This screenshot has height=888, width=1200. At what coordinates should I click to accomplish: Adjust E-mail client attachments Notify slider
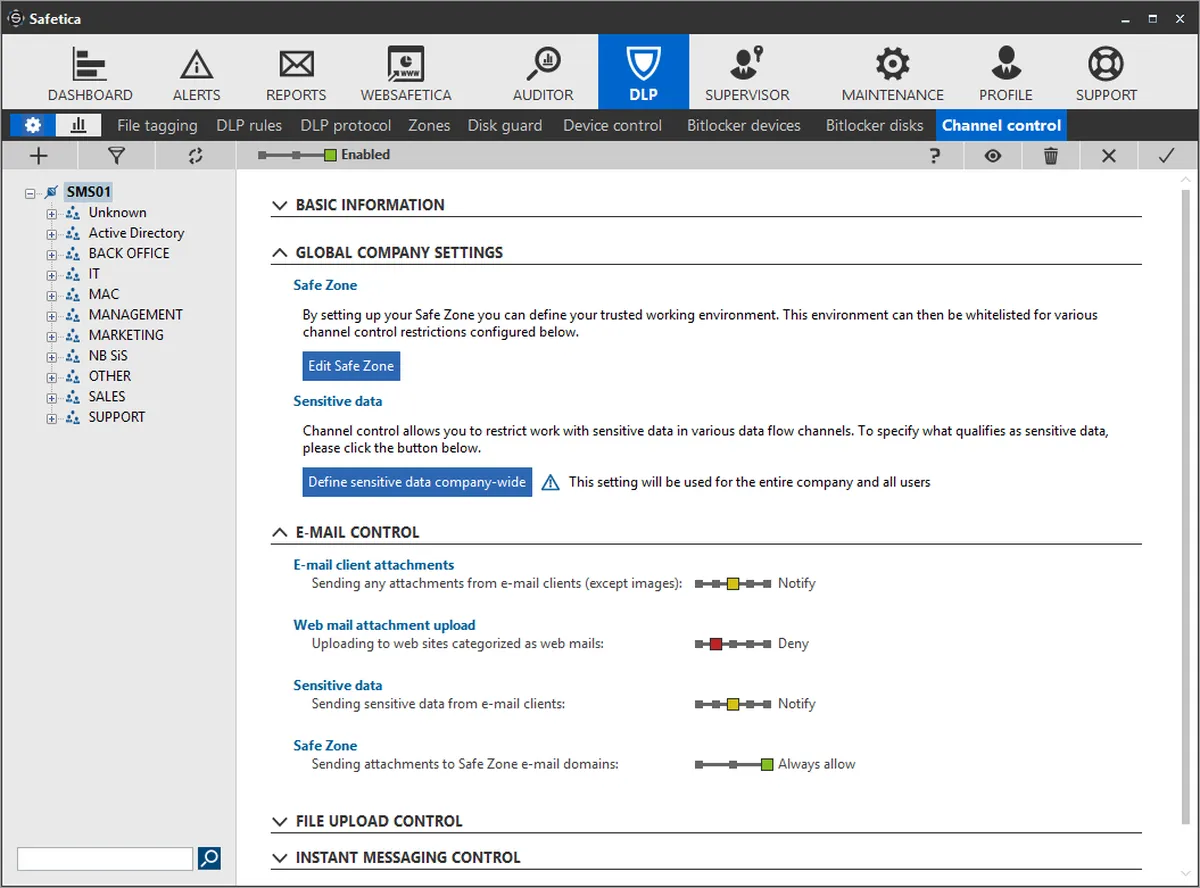(x=733, y=584)
